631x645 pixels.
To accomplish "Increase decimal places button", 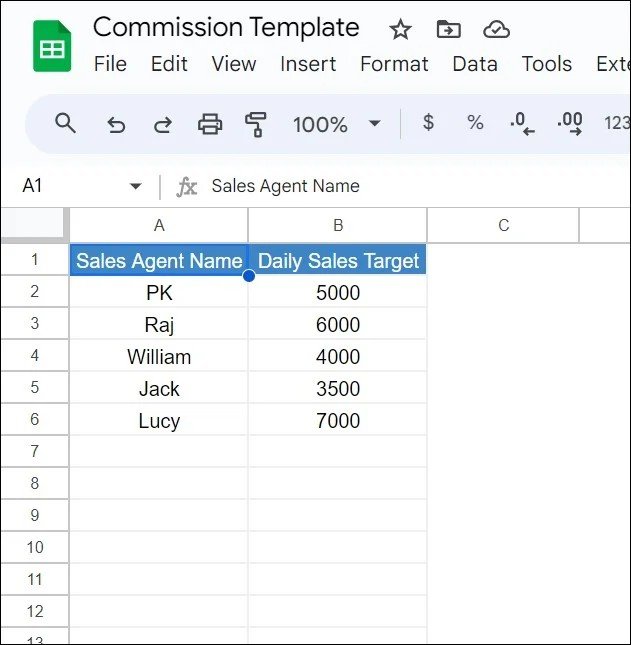I will pos(570,124).
